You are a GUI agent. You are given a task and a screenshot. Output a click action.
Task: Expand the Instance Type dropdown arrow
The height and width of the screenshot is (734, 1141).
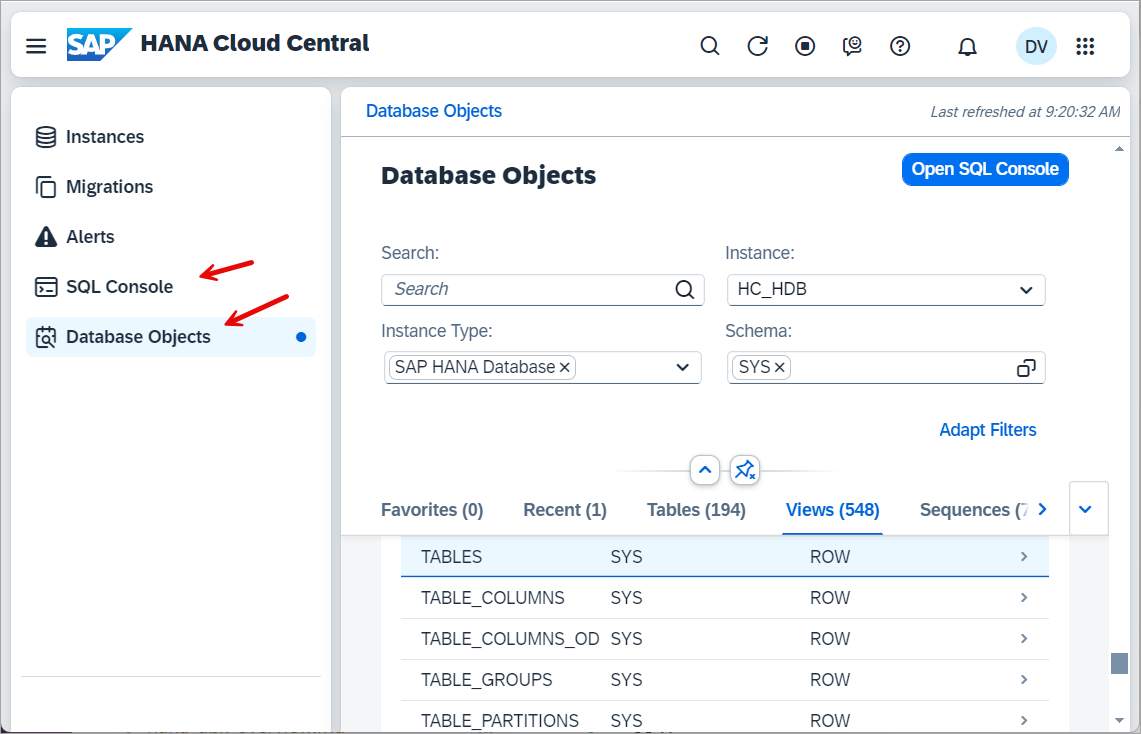[683, 367]
